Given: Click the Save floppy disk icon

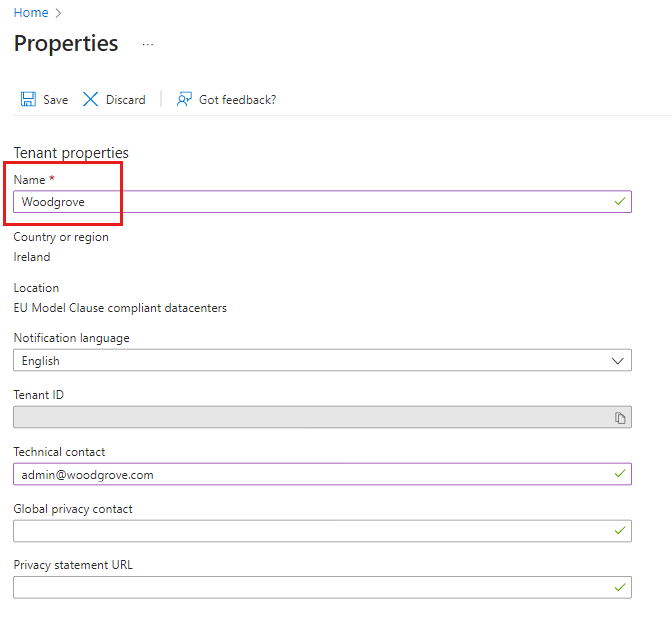Looking at the screenshot, I should tap(28, 100).
